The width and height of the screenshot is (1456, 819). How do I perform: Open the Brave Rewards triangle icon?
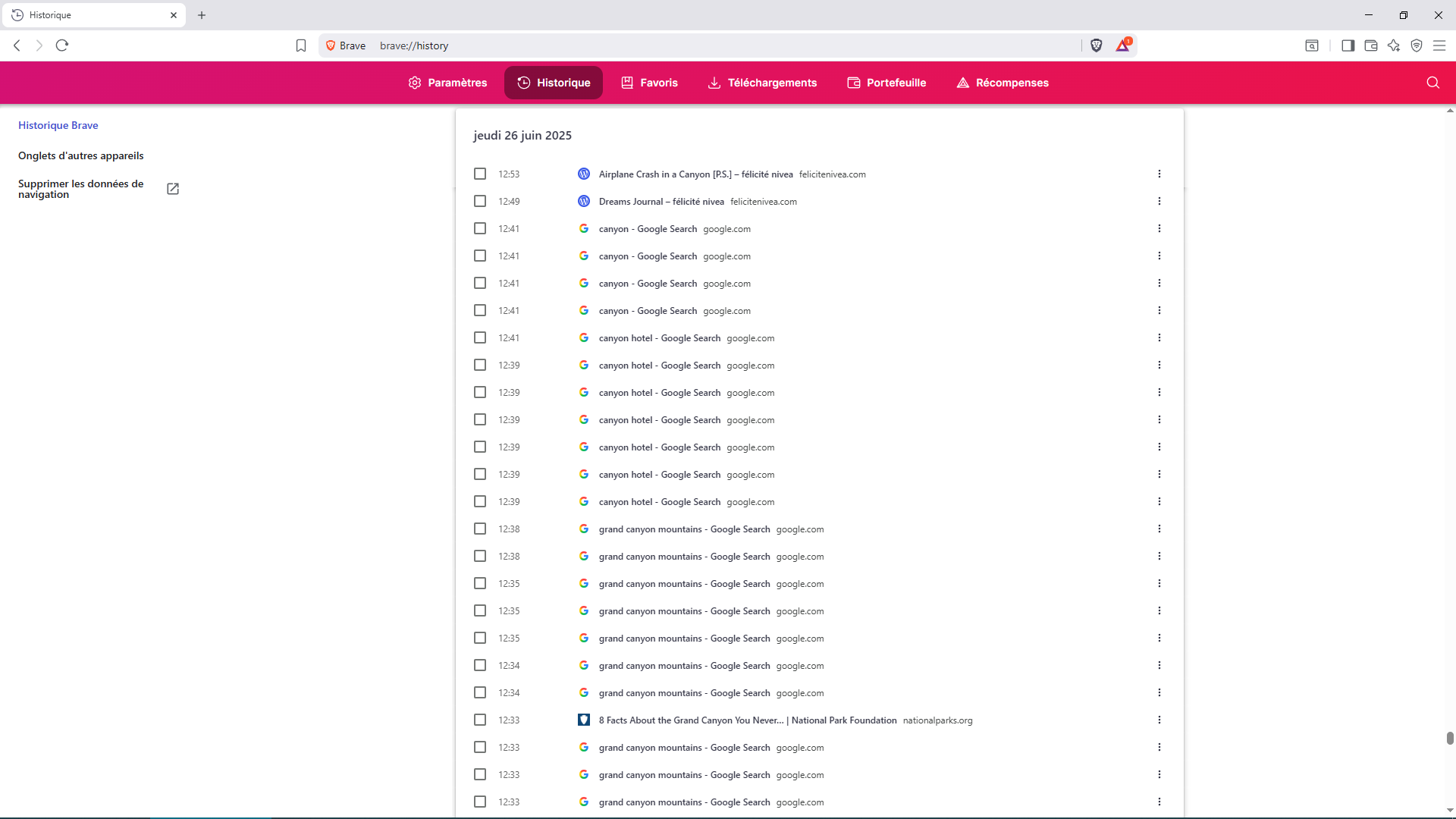coord(1123,45)
